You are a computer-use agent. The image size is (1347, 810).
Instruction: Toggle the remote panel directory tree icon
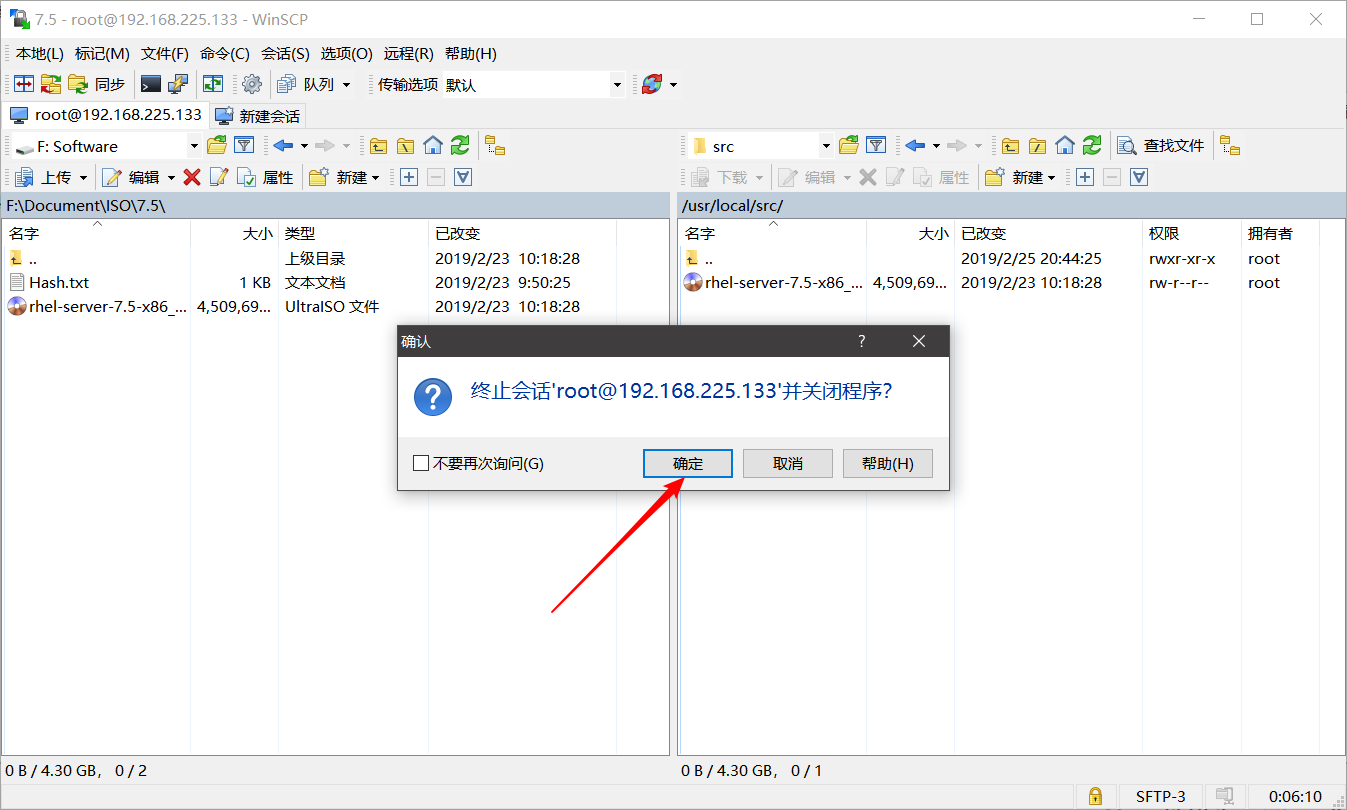point(1229,146)
